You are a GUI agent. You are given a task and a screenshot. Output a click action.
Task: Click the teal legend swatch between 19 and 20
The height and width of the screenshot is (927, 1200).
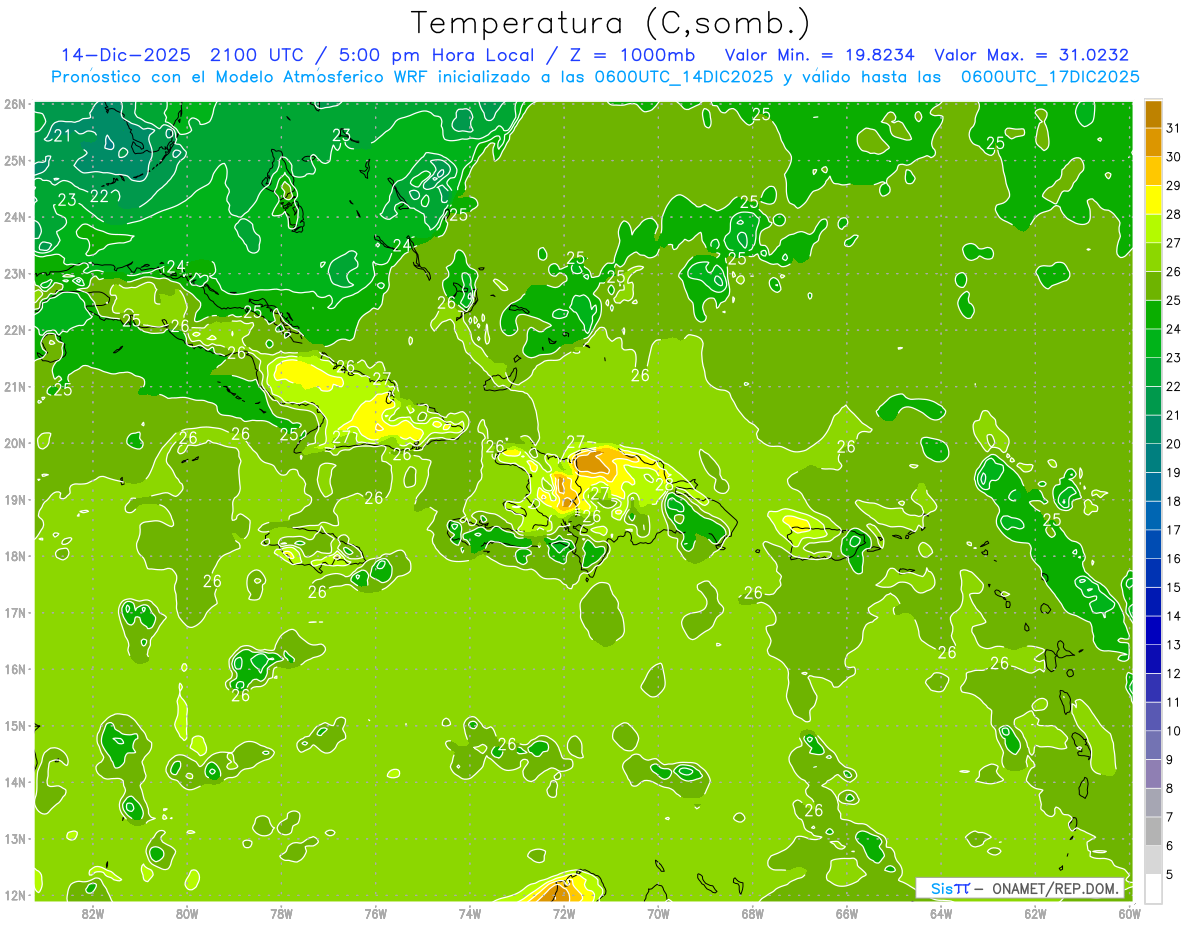1153,458
